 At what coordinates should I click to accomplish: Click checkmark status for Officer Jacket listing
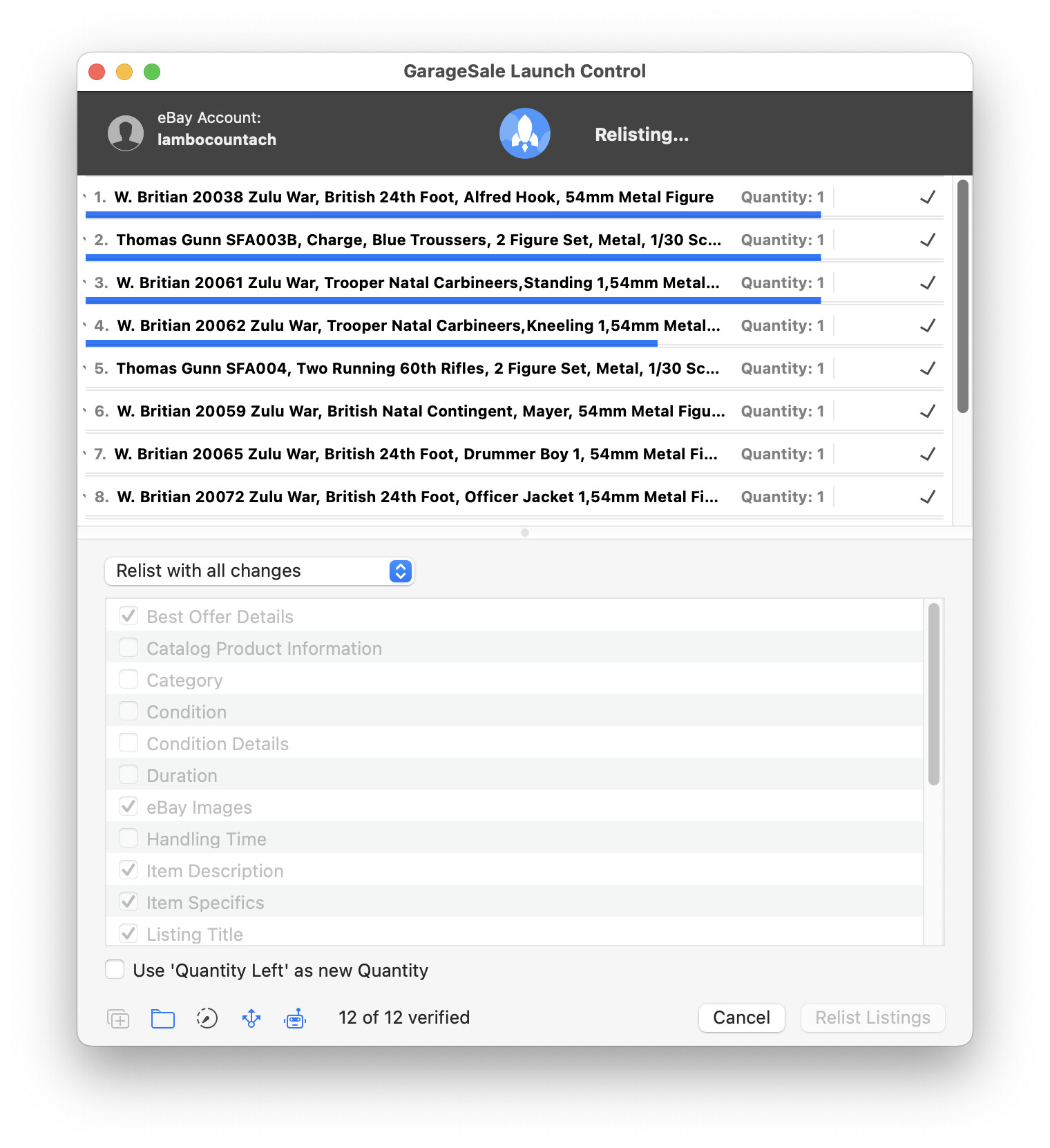click(928, 497)
